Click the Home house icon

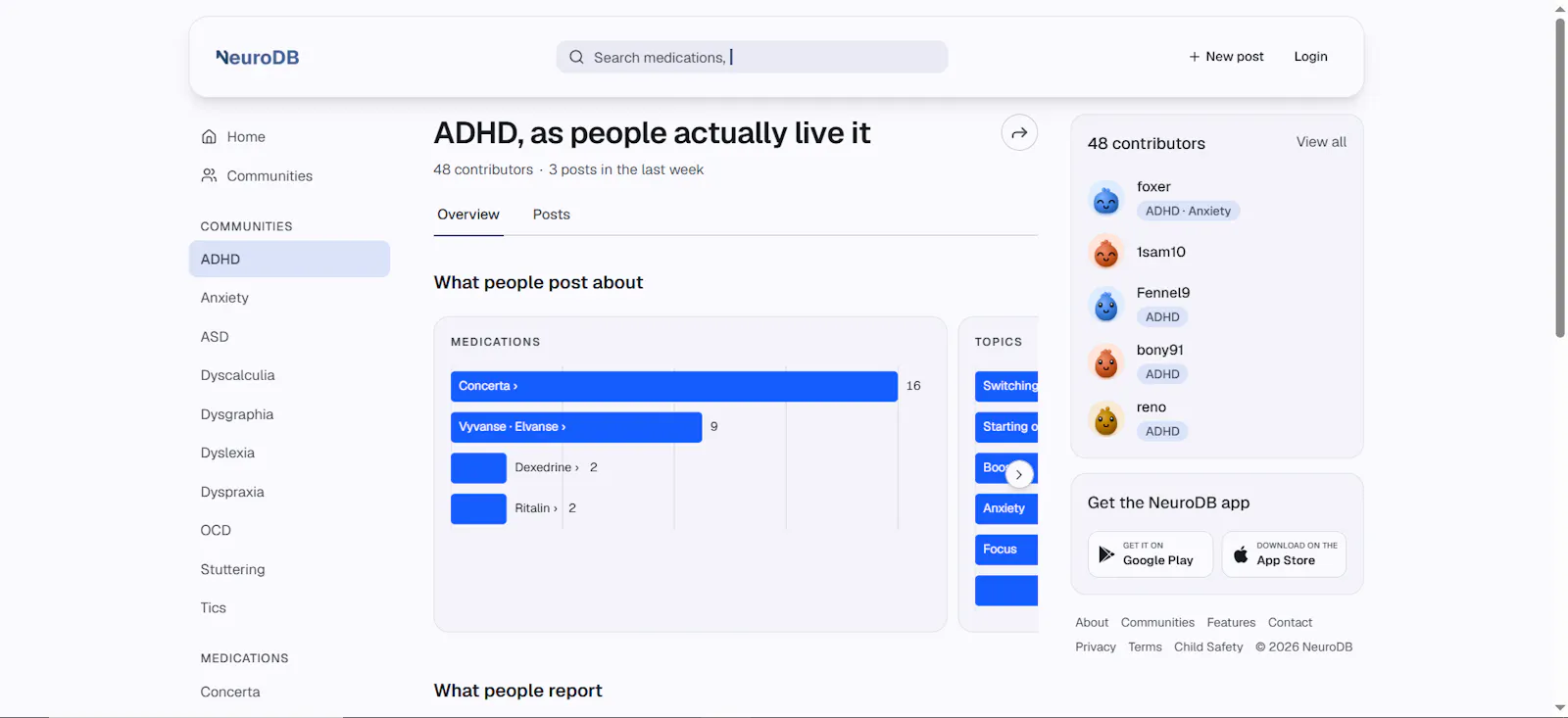coord(209,137)
